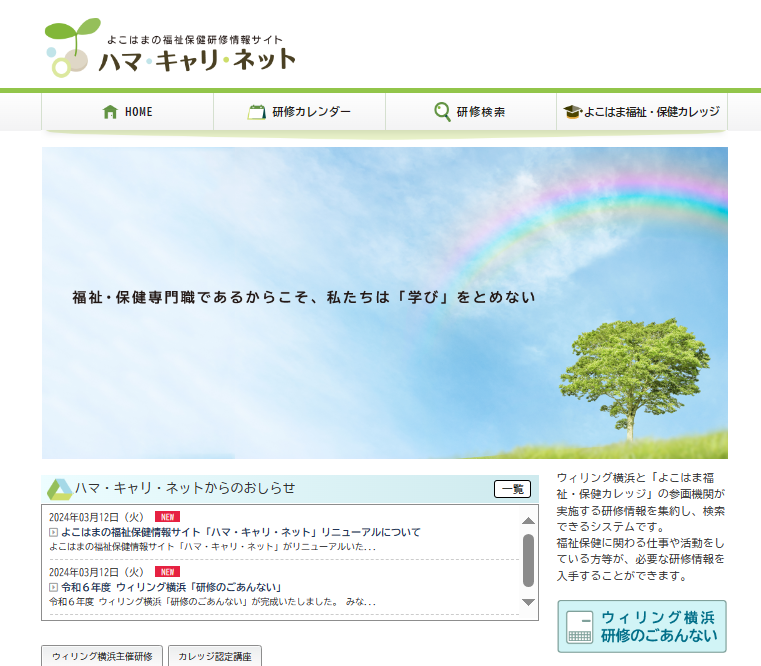The height and width of the screenshot is (666, 761).
Task: Click the arrow bullet beside 令和６年度 news item
Action: point(53,587)
